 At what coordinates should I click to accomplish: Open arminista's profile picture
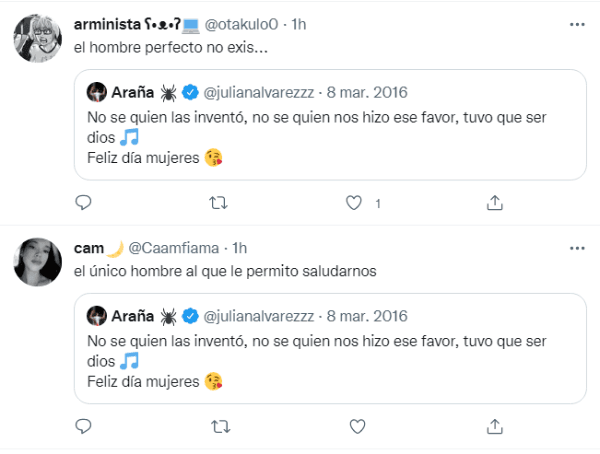coord(39,39)
